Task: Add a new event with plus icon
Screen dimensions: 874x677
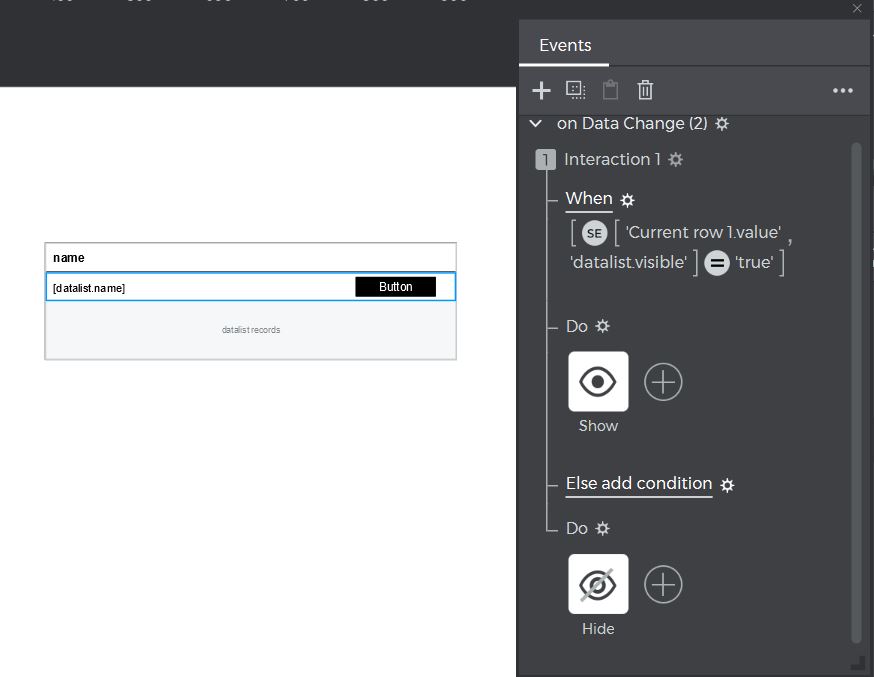Action: pyautogui.click(x=541, y=90)
